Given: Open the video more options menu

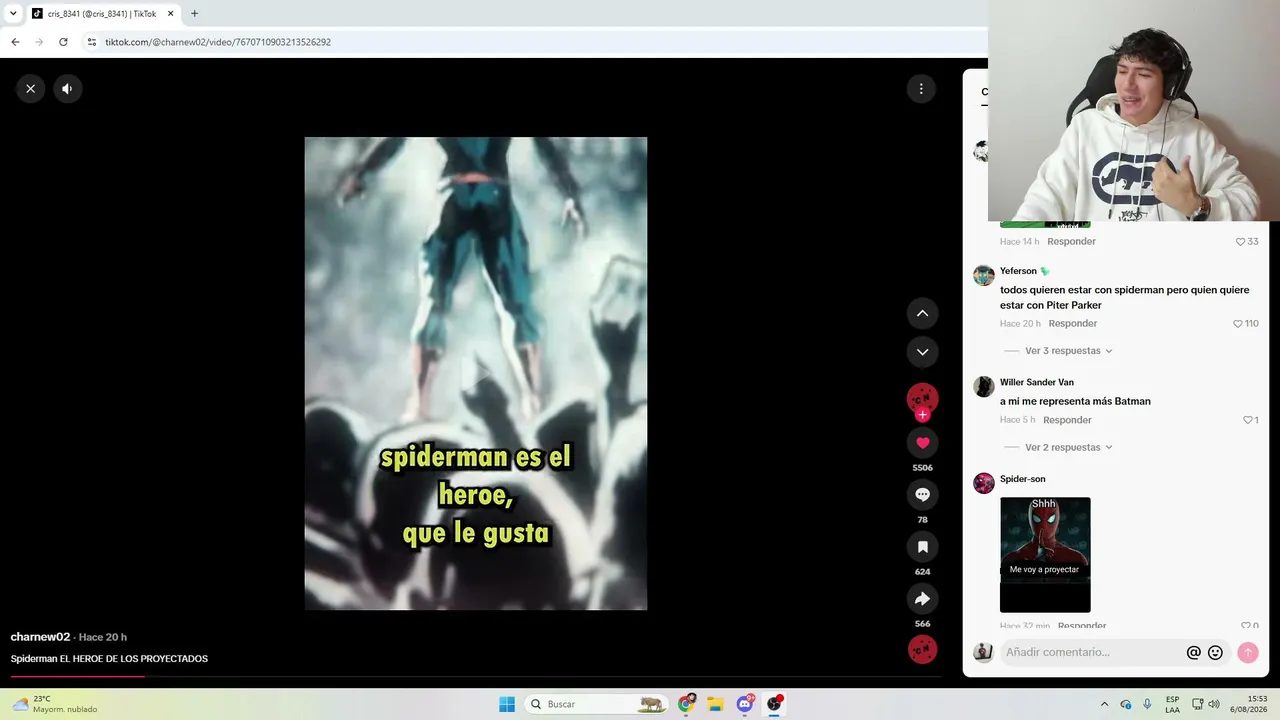Looking at the screenshot, I should (x=921, y=89).
